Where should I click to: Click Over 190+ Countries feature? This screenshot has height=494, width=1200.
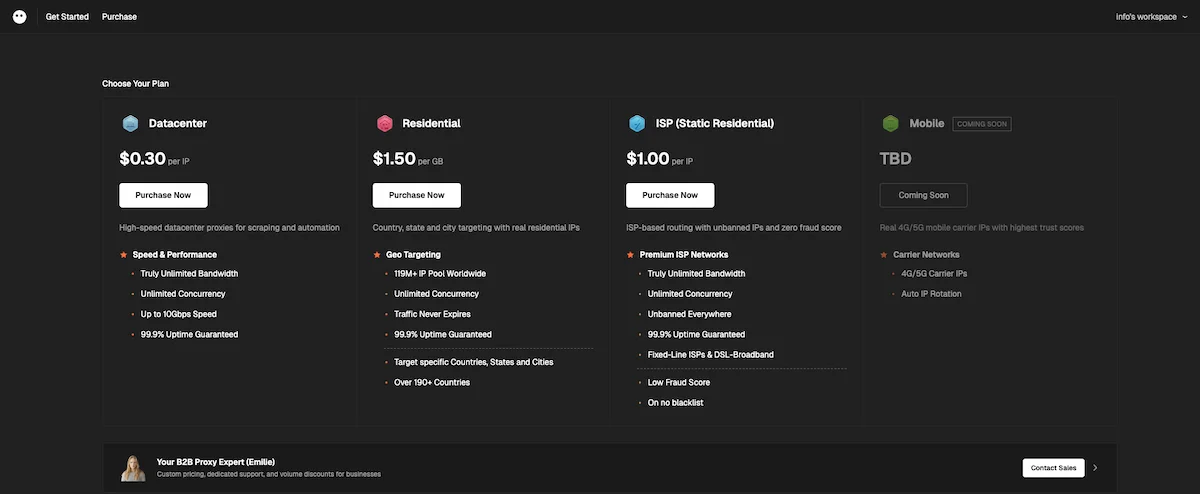pyautogui.click(x=432, y=382)
